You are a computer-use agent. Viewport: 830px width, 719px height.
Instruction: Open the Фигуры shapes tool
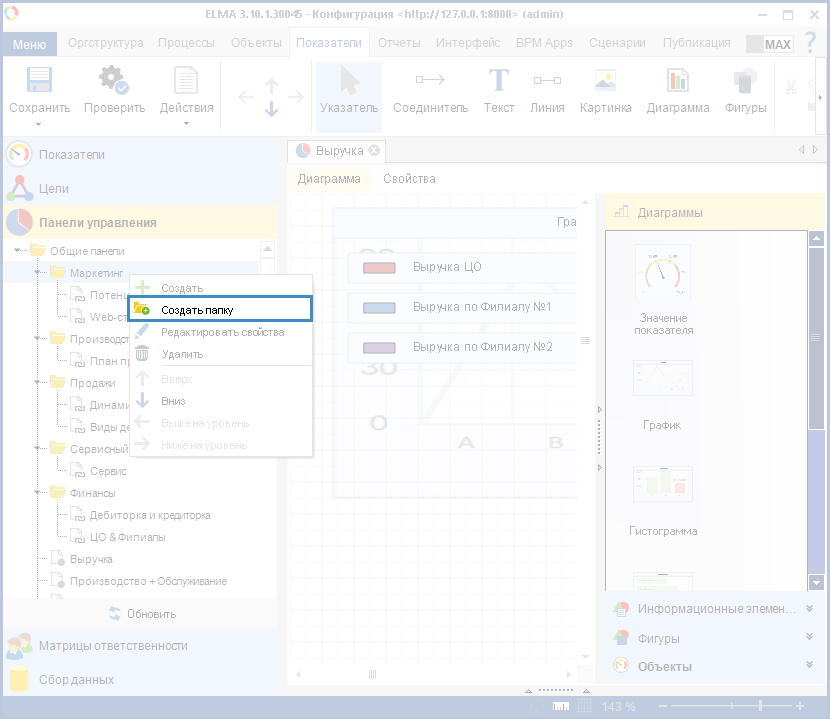(x=743, y=92)
